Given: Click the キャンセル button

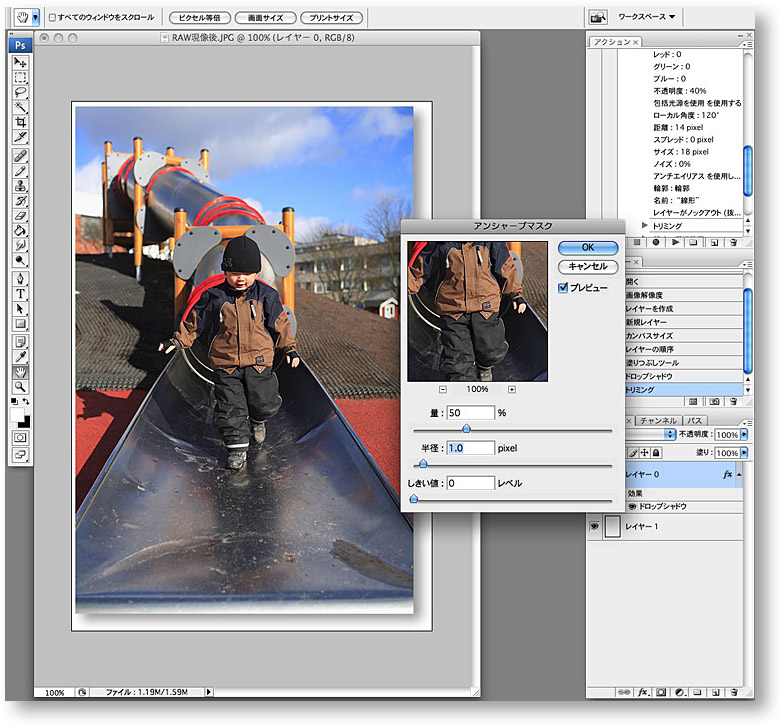Looking at the screenshot, I should tap(587, 266).
